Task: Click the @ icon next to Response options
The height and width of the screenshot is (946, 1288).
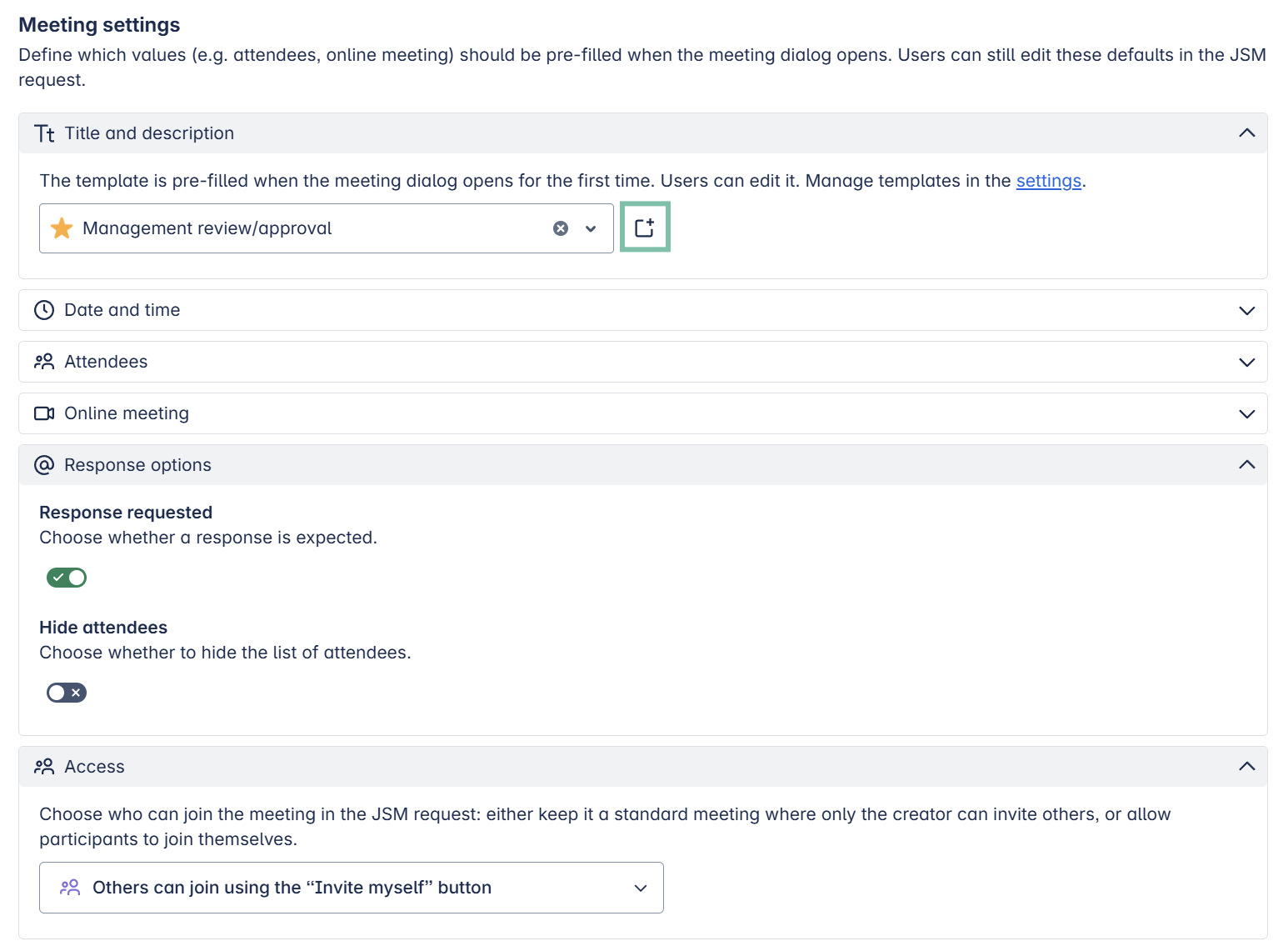Action: pyautogui.click(x=44, y=465)
